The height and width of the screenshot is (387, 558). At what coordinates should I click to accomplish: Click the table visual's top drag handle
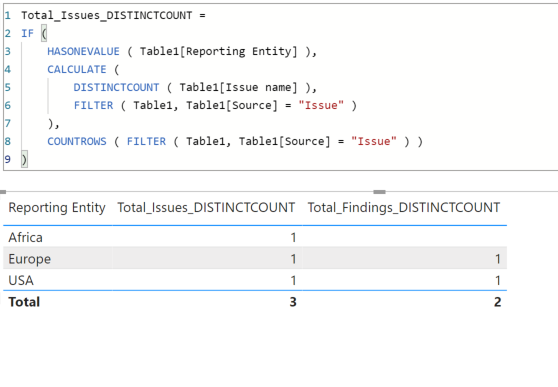(380, 192)
